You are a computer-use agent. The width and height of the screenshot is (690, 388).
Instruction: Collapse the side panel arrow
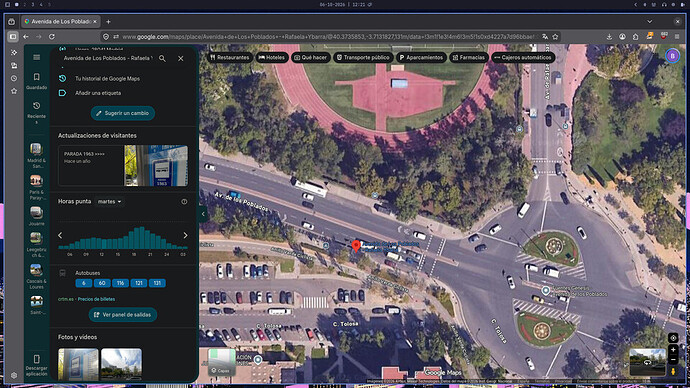click(203, 214)
